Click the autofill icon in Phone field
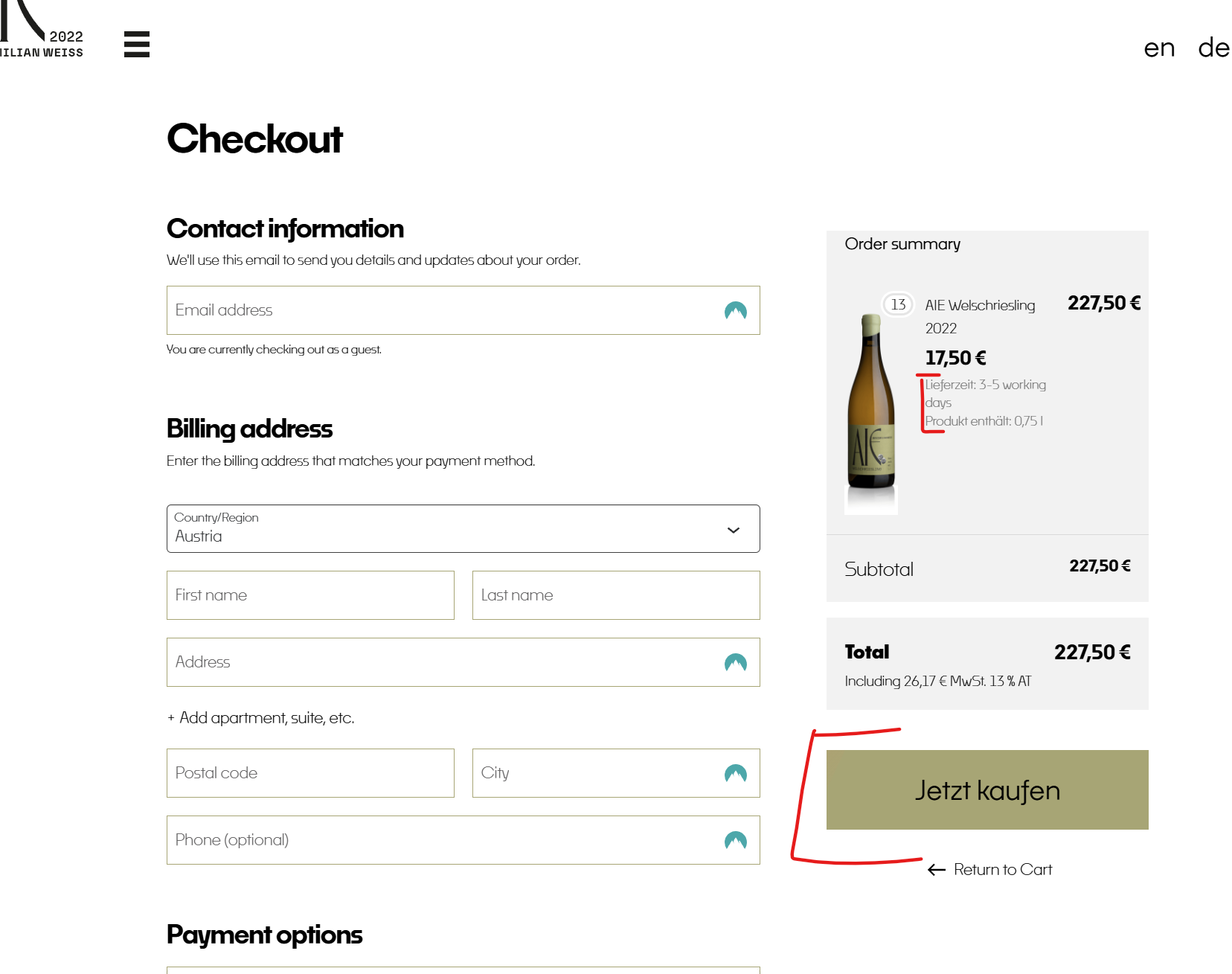This screenshot has width=1232, height=974. [x=735, y=841]
